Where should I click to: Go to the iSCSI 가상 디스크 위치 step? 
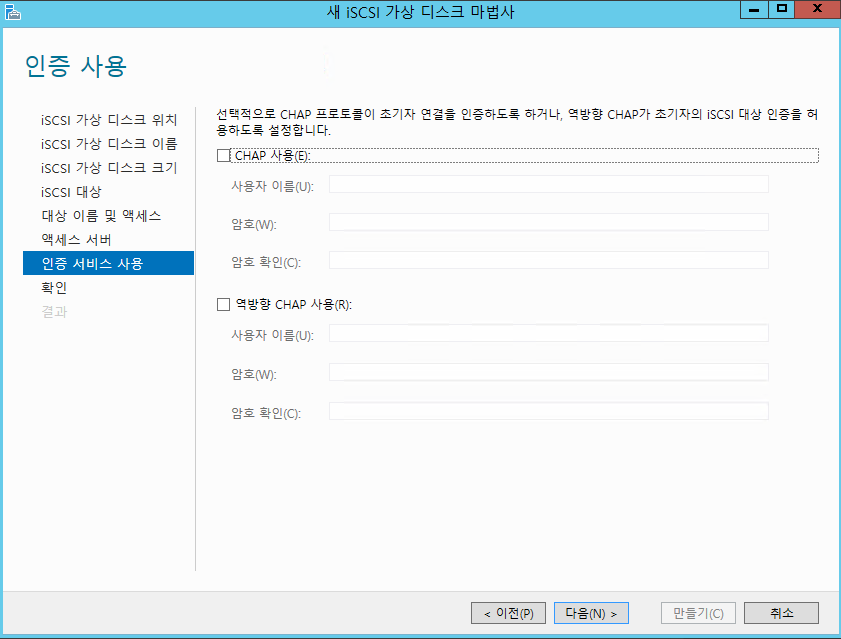109,120
